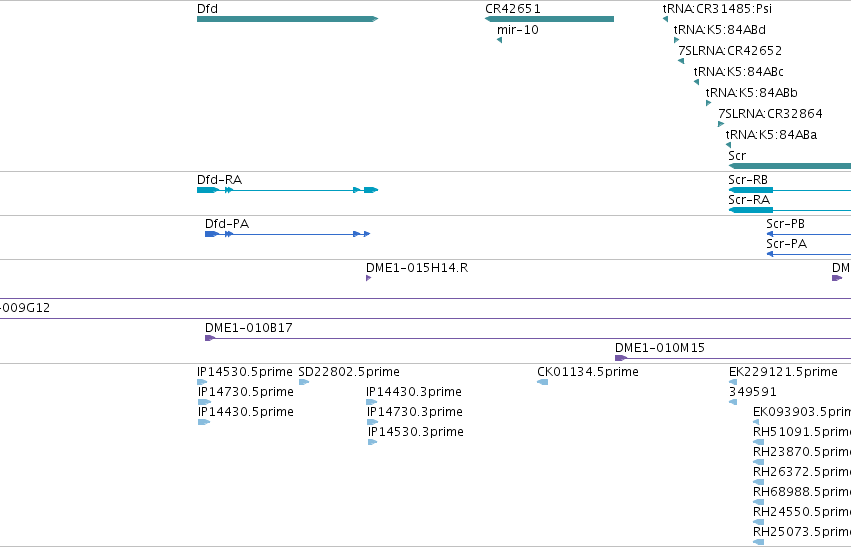Click the 'Dfd' gene label text
The height and width of the screenshot is (547, 851).
(x=207, y=9)
